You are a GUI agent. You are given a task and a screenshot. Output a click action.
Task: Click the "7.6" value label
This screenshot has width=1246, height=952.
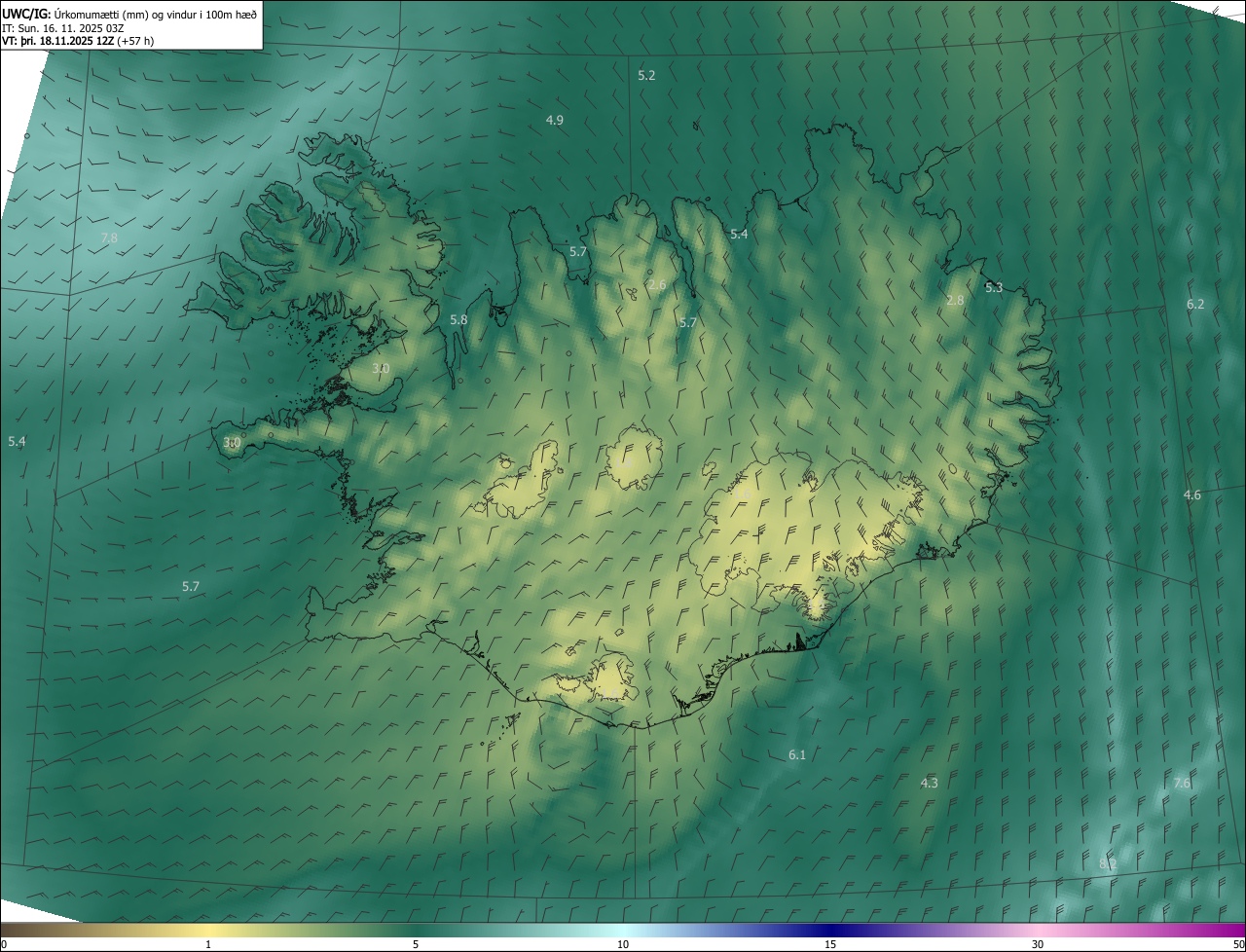(x=1182, y=783)
